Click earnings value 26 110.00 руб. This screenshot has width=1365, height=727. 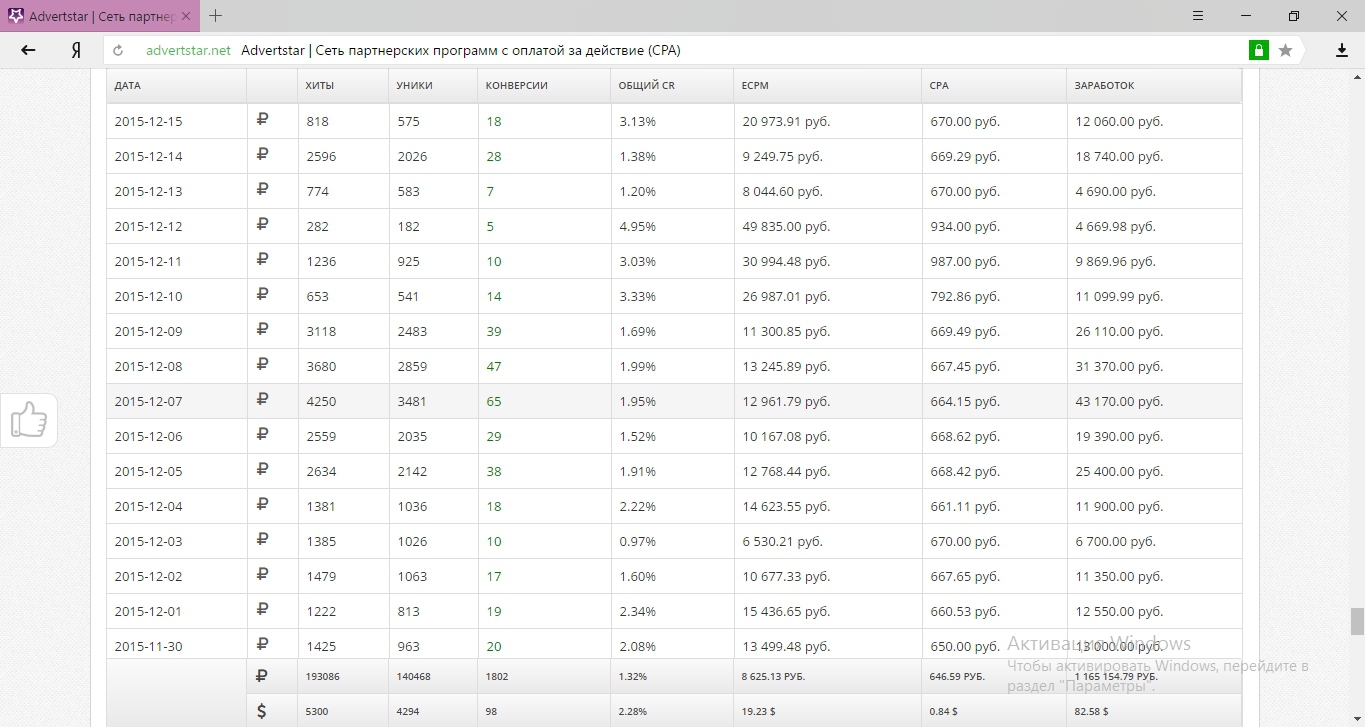click(1119, 331)
